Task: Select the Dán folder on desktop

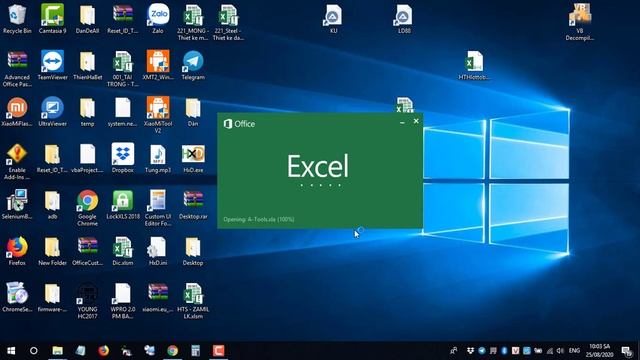Action: (x=193, y=112)
